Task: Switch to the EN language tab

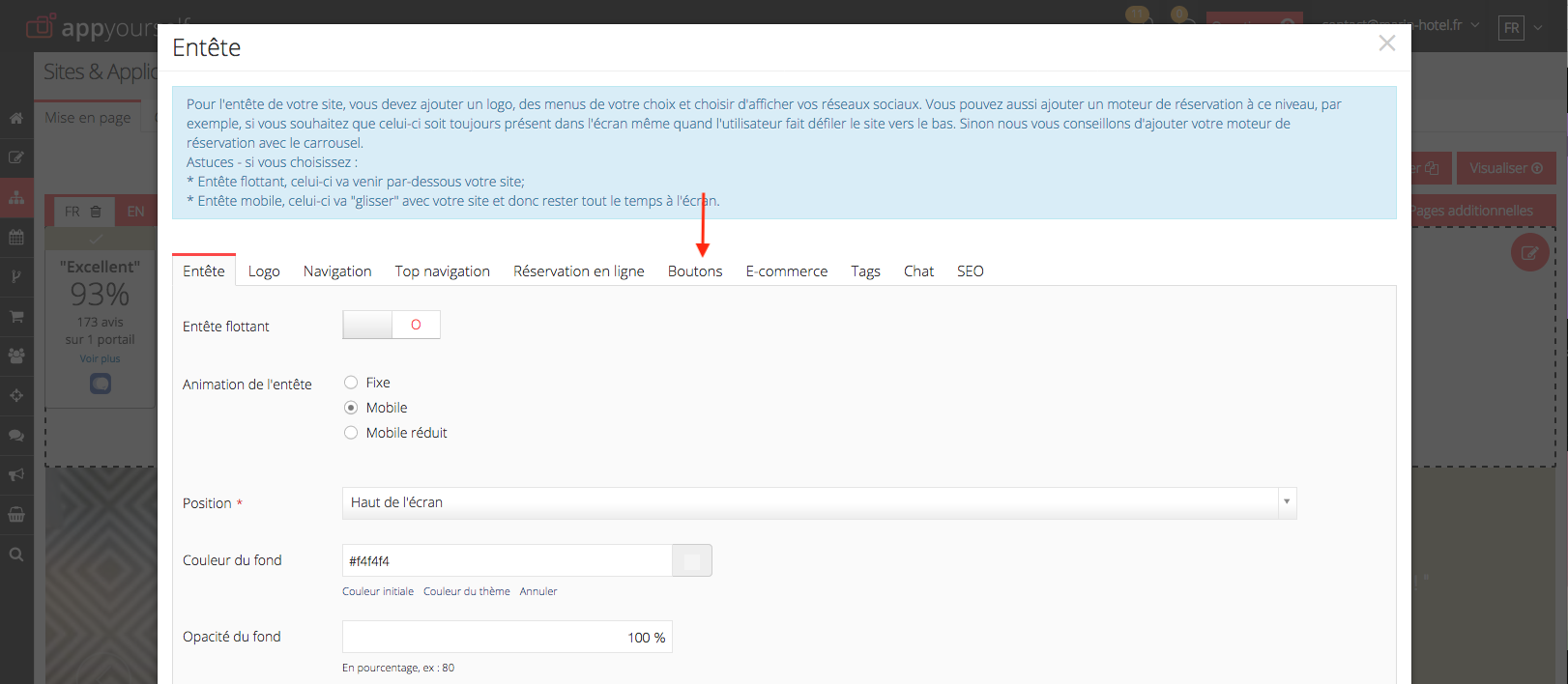Action: (136, 212)
